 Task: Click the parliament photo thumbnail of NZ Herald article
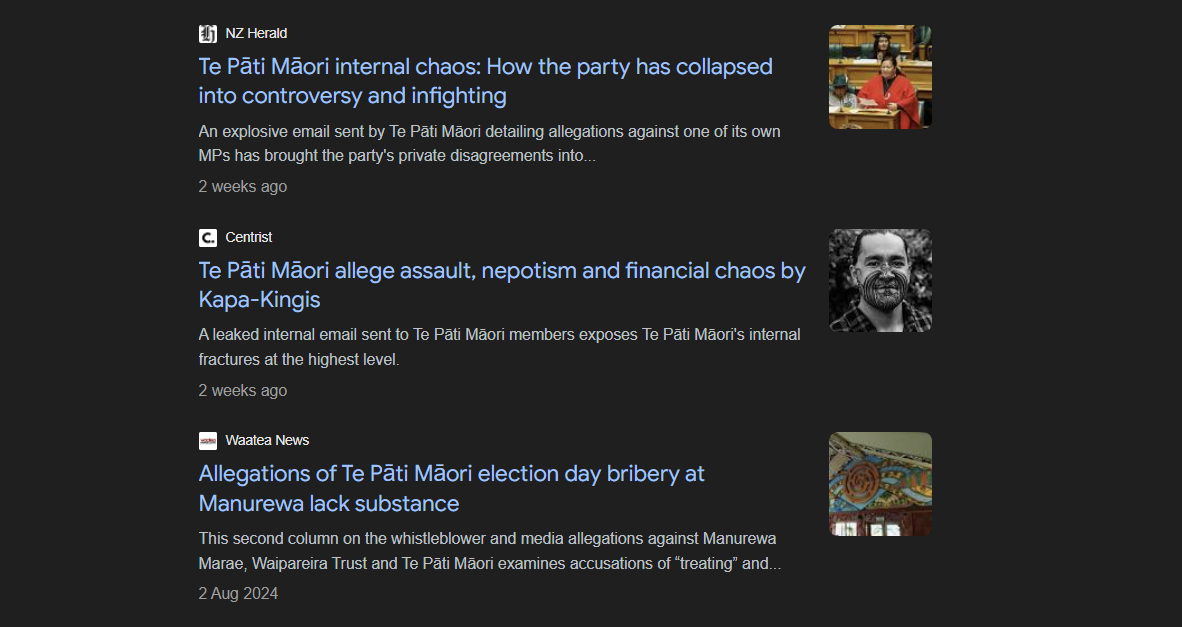pos(880,77)
